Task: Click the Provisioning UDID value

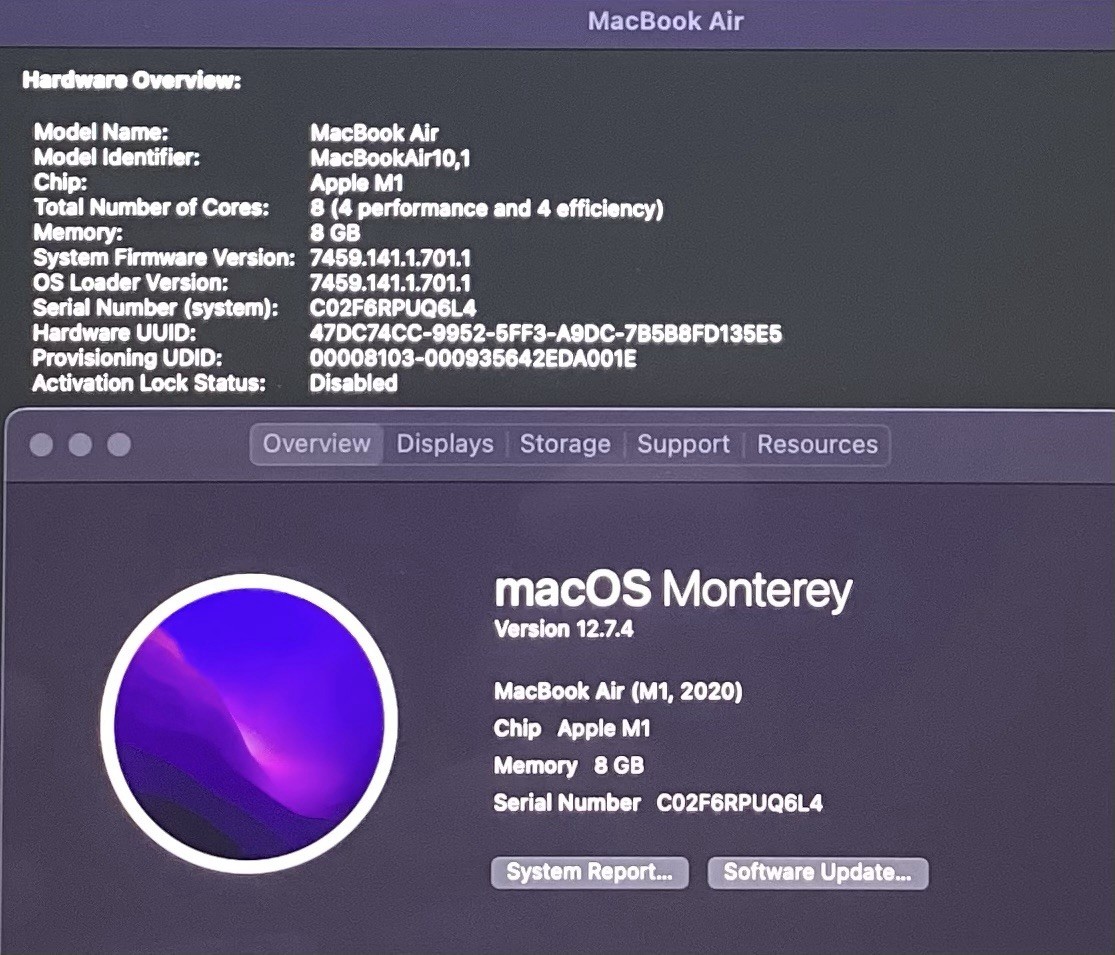Action: click(x=473, y=358)
